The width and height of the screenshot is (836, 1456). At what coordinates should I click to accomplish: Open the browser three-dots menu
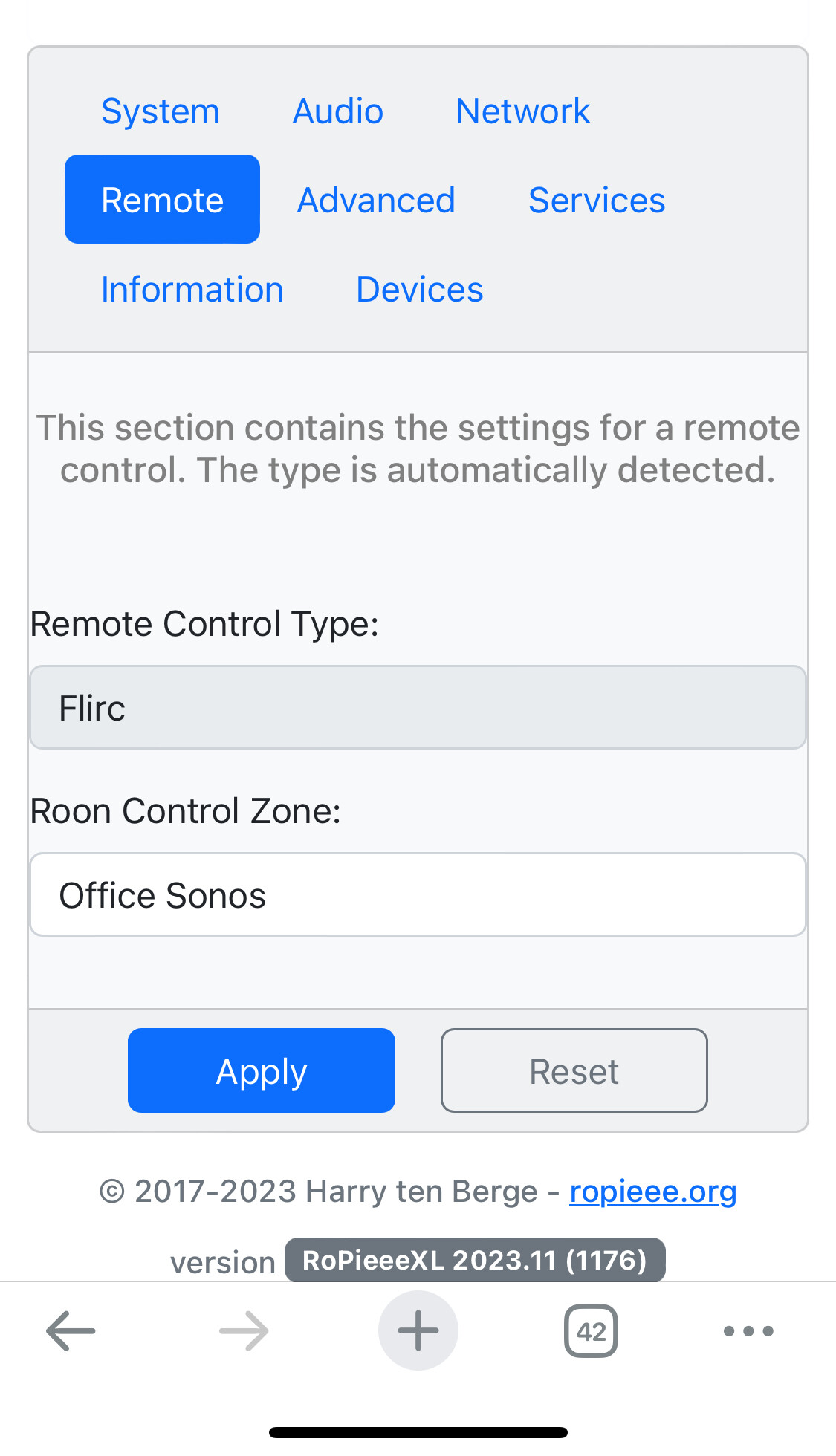748,1330
